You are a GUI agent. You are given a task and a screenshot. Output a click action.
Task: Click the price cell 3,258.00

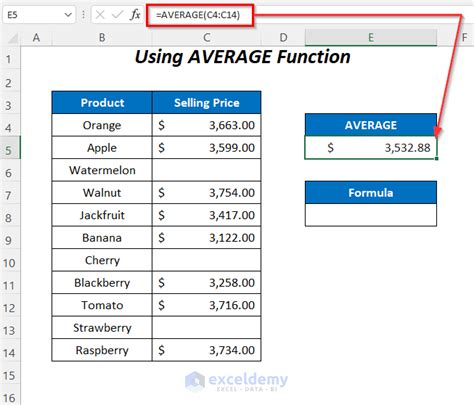point(207,283)
